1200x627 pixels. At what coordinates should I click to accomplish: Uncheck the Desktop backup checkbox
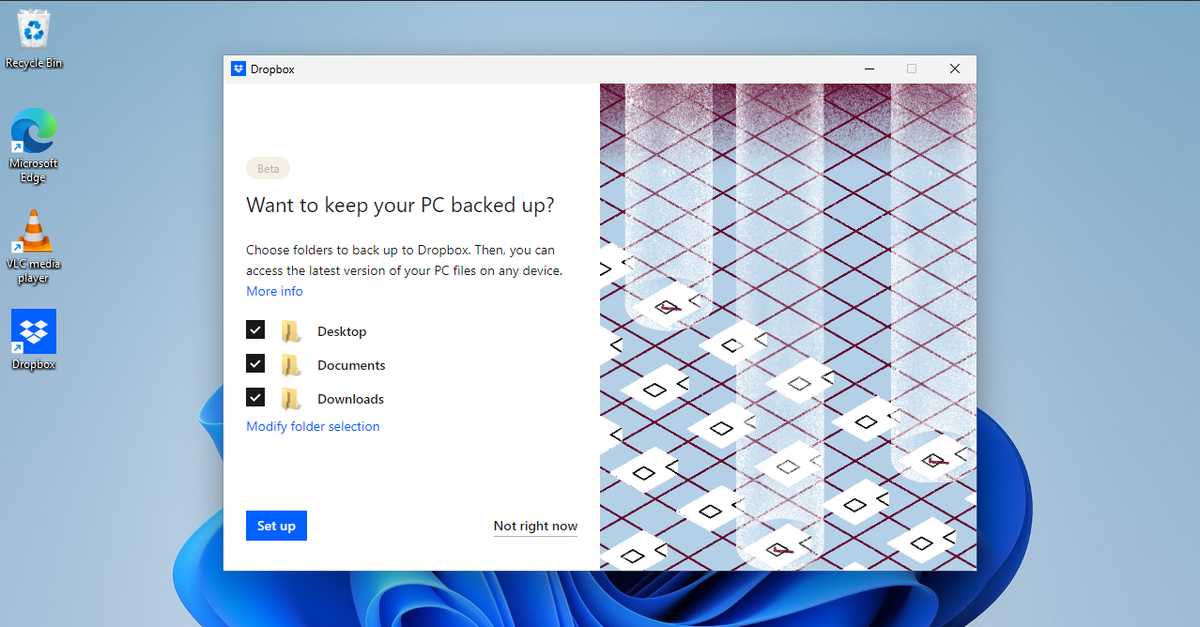coord(255,330)
